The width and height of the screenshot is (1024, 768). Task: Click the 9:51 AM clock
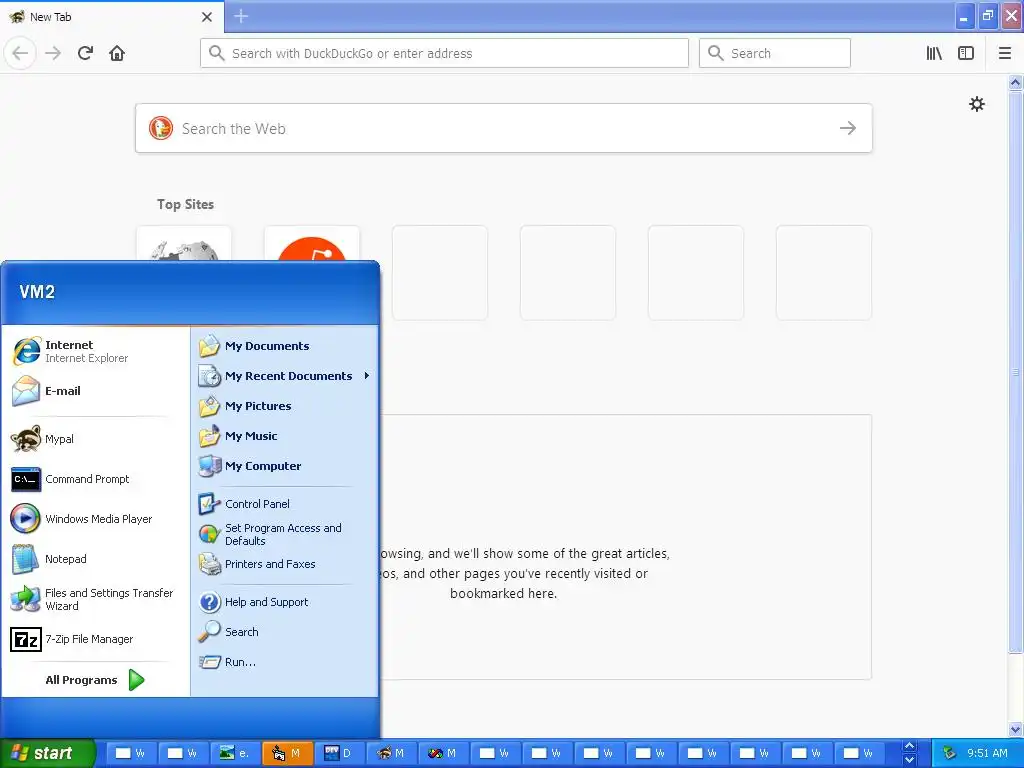click(x=987, y=753)
